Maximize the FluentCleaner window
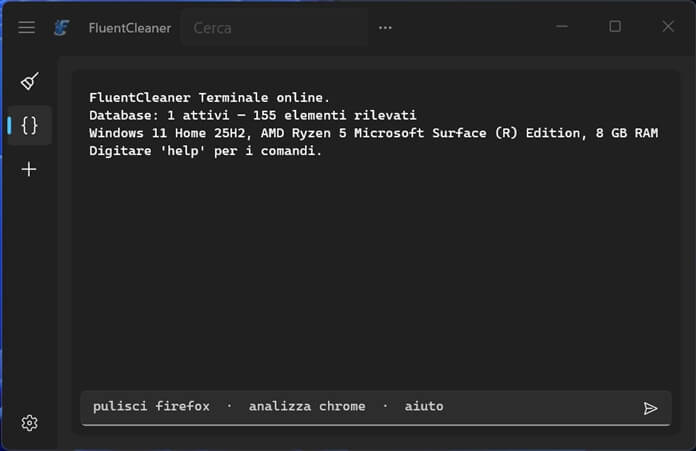This screenshot has height=451, width=696. (x=615, y=27)
